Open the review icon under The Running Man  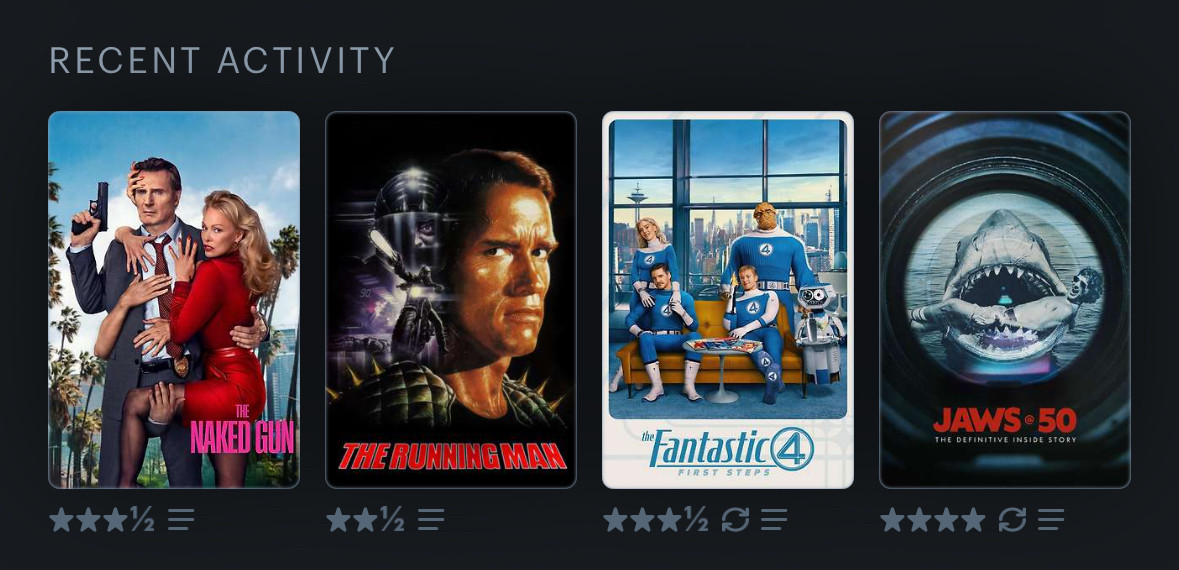click(x=431, y=519)
